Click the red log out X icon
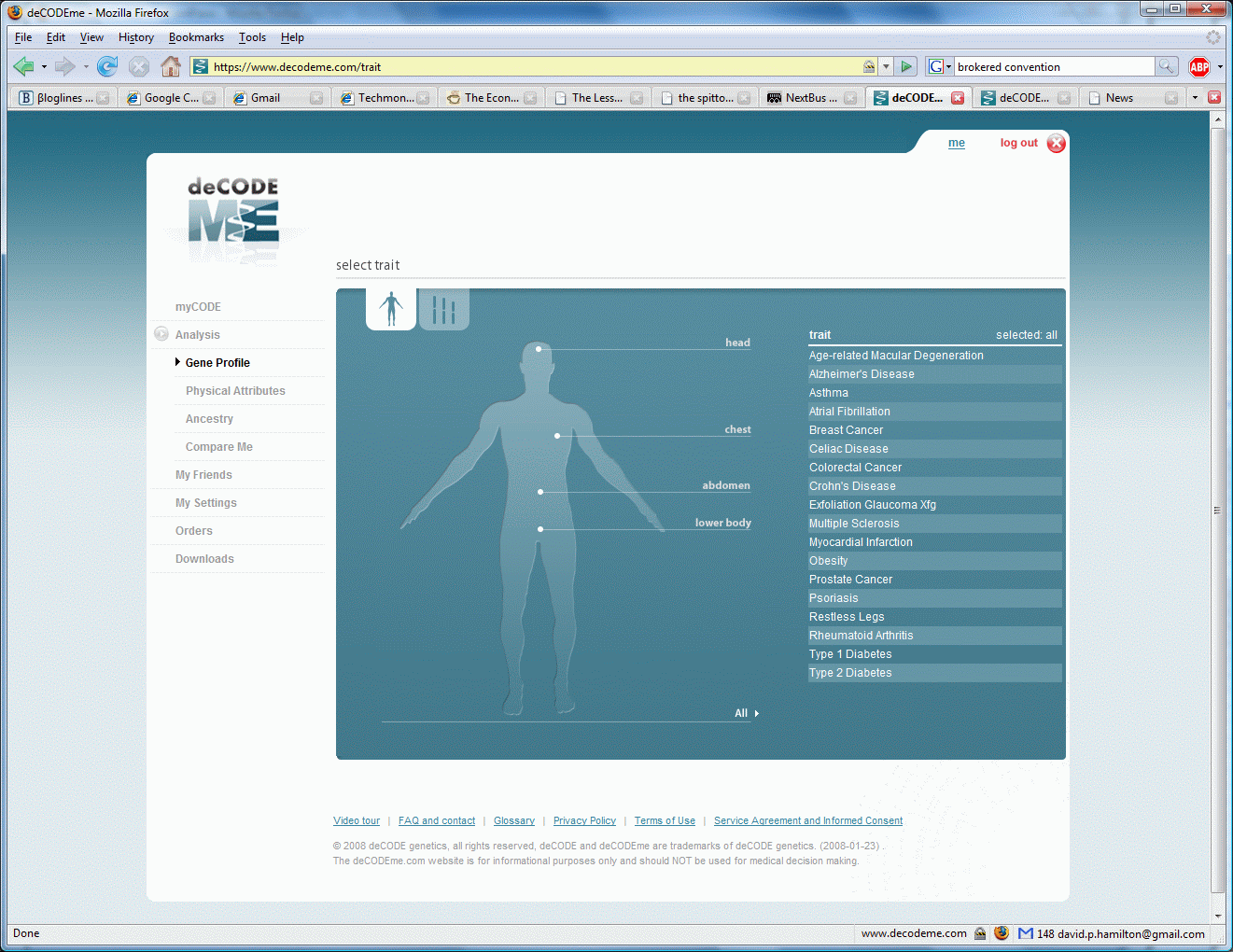1233x952 pixels. pyautogui.click(x=1056, y=143)
